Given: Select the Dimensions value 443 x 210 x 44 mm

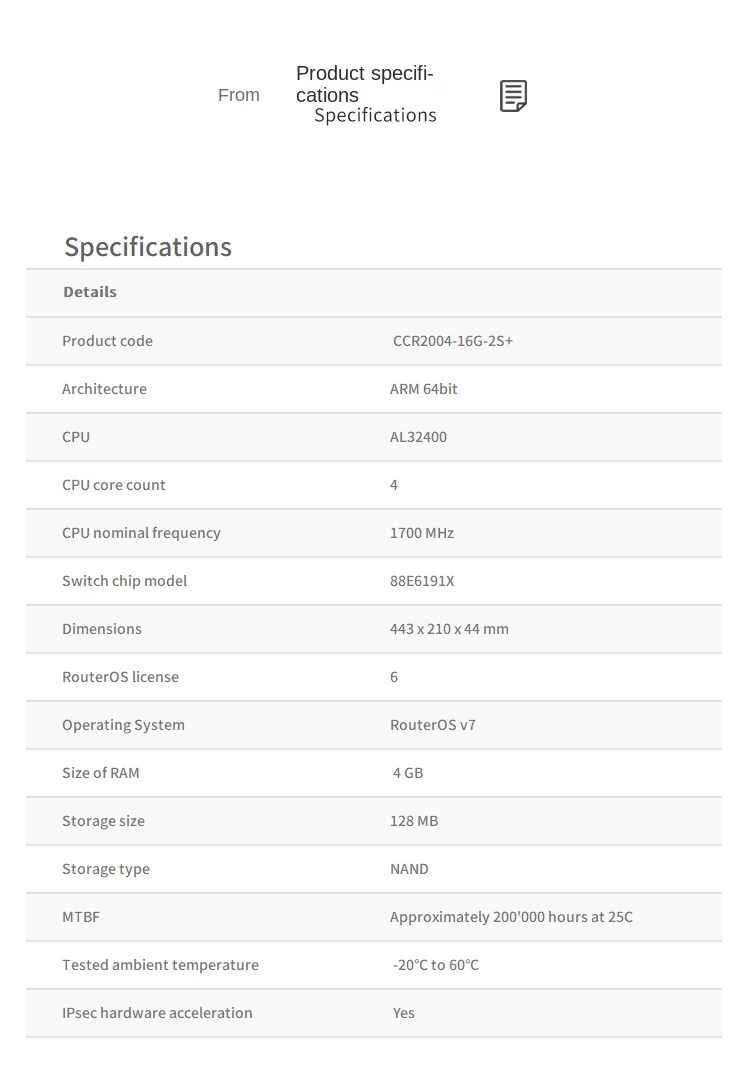Looking at the screenshot, I should (449, 629).
